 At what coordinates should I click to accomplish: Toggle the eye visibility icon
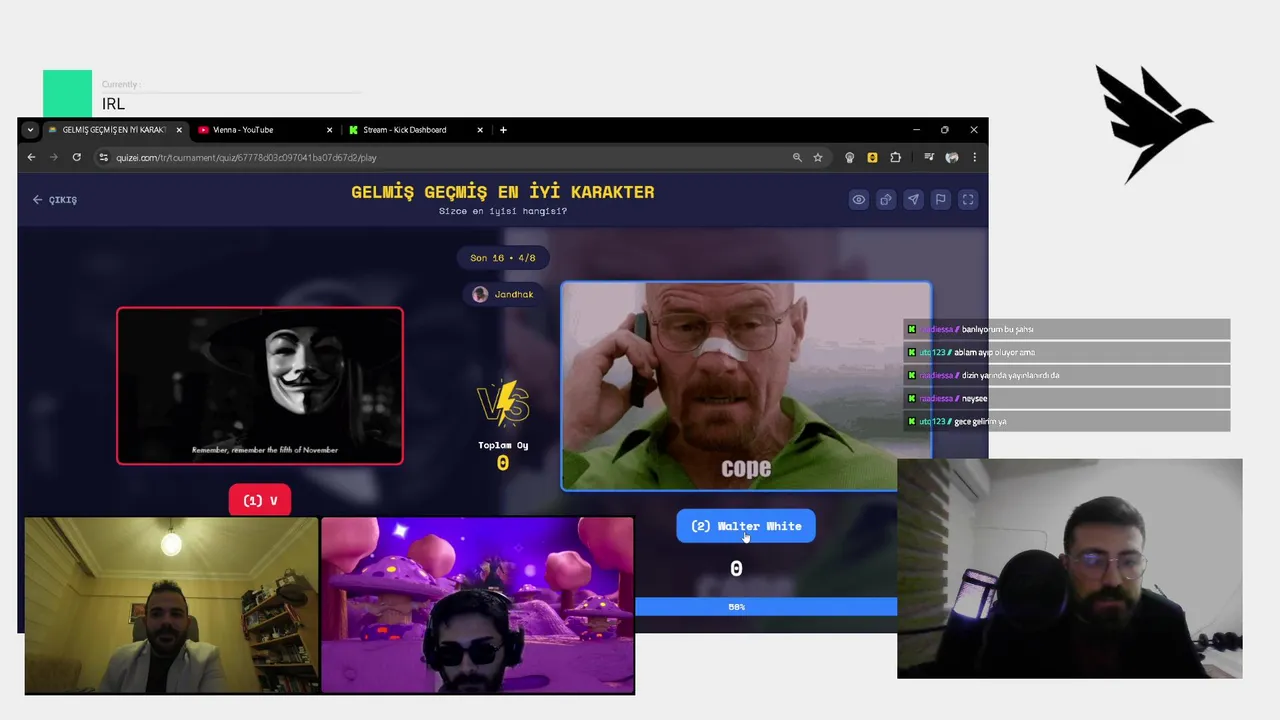coord(858,200)
